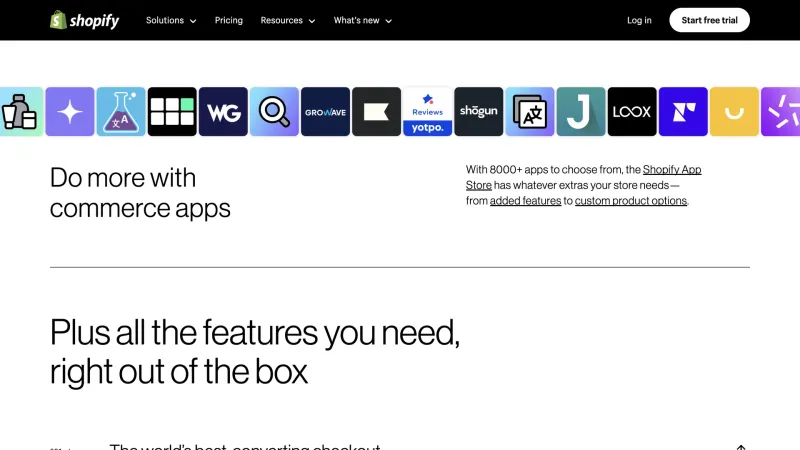This screenshot has height=450, width=800.
Task: Open the Yotpo Reviews app icon
Action: pos(427,112)
